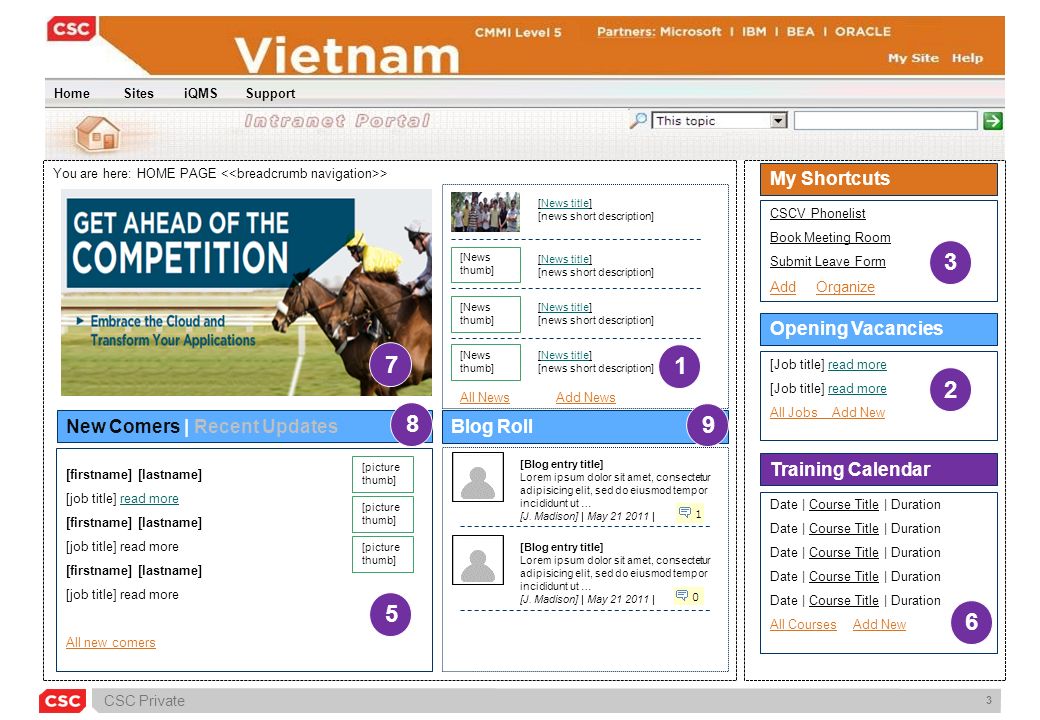Open last Course Title in Training Calendar
The height and width of the screenshot is (720, 1040).
click(x=844, y=600)
